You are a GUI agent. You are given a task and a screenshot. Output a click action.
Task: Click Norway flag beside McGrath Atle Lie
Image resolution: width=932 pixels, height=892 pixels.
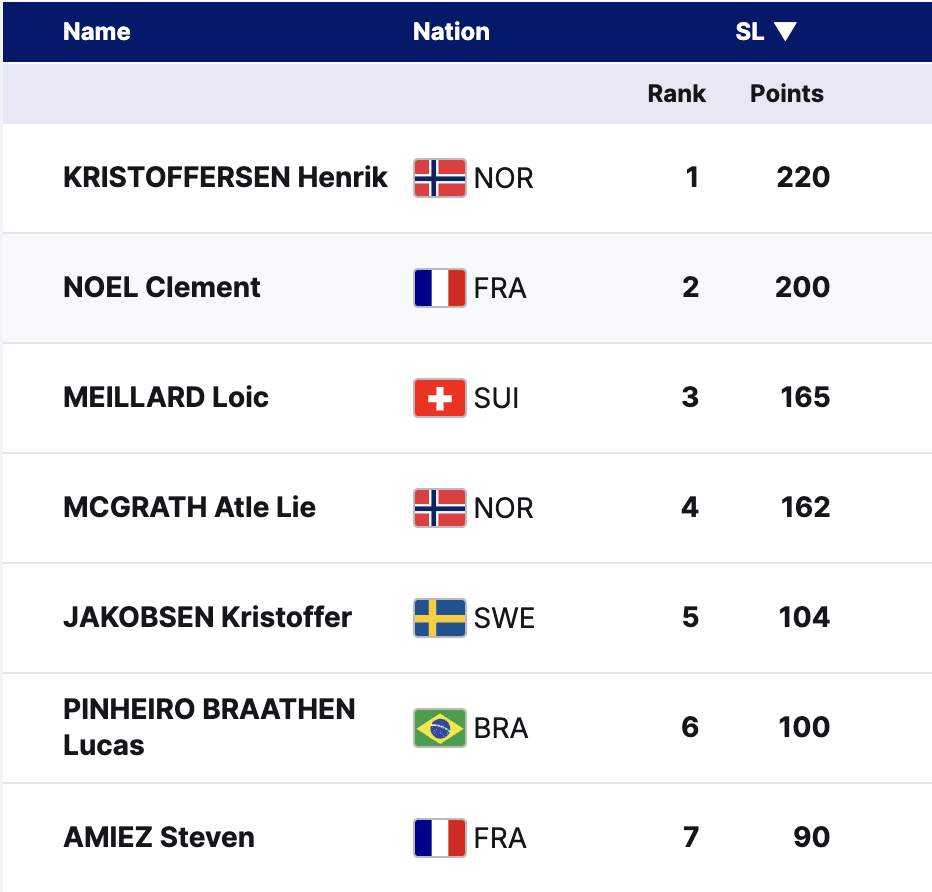click(440, 508)
